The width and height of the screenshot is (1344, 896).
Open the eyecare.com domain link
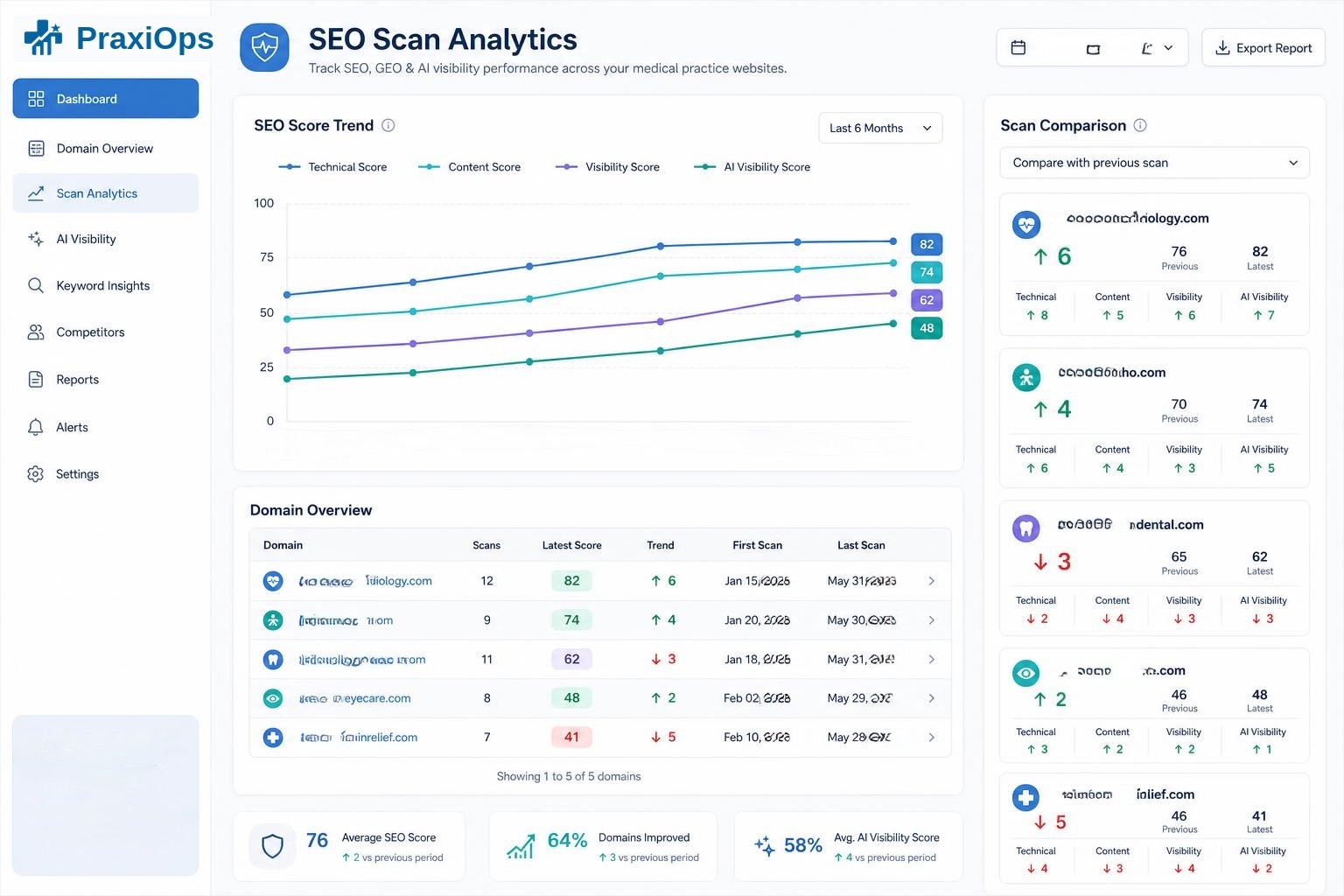point(355,698)
